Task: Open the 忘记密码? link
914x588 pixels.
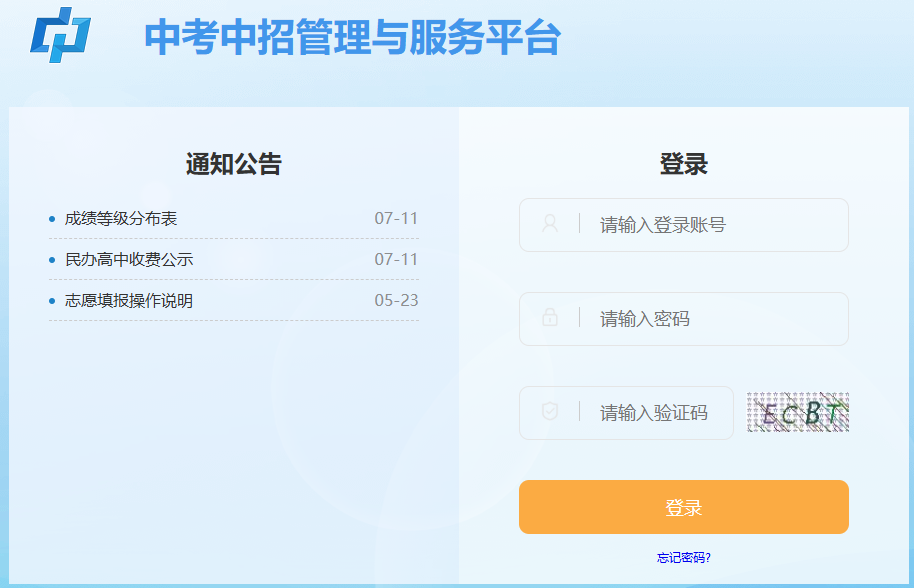Action: coord(684,558)
